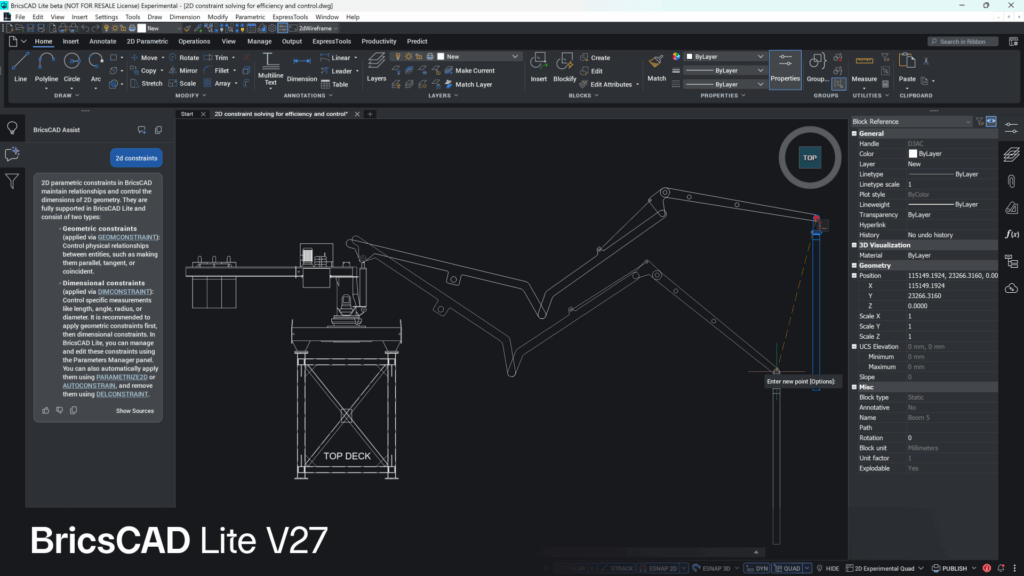Open the ExpressTools menu in menu bar

[290, 17]
